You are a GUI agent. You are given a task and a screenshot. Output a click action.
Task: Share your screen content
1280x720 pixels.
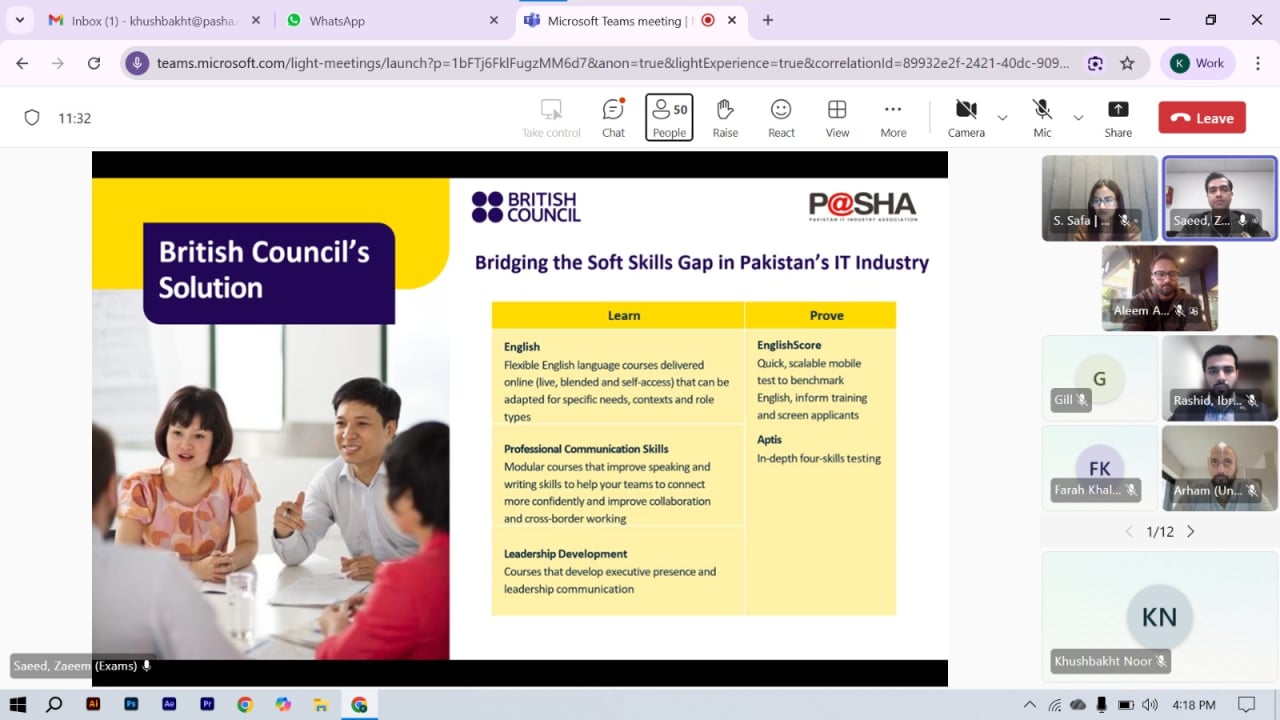[1118, 118]
